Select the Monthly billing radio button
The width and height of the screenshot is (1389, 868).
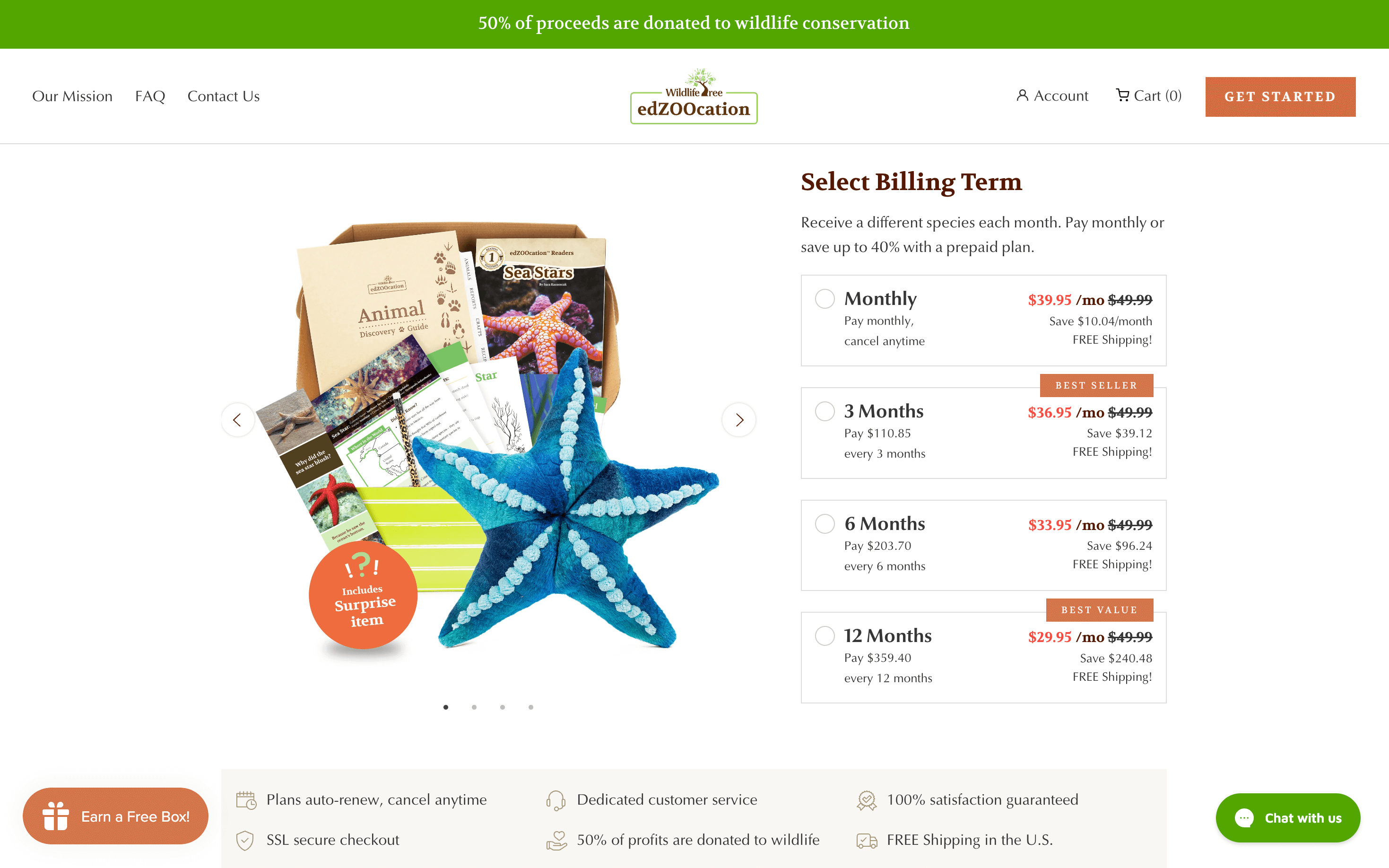[824, 298]
